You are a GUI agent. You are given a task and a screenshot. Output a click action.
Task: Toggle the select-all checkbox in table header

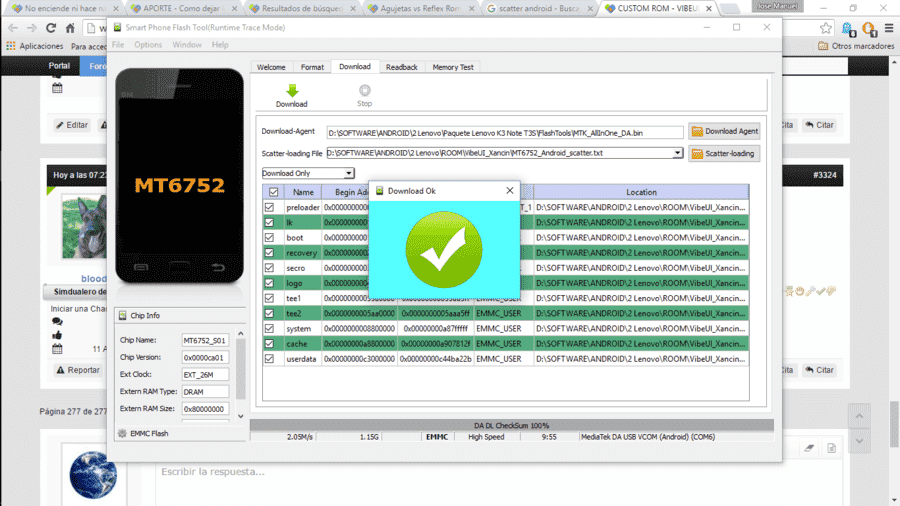pos(274,192)
